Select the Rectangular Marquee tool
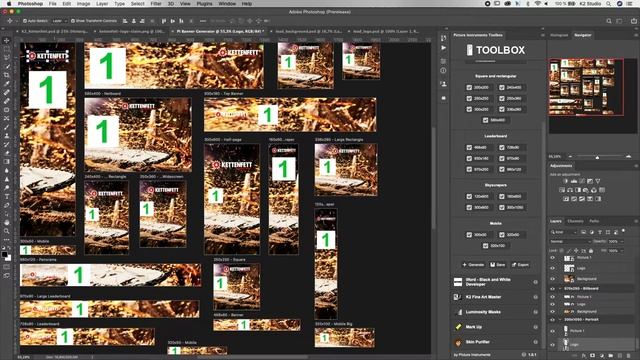This screenshot has width=640, height=360. point(7,49)
